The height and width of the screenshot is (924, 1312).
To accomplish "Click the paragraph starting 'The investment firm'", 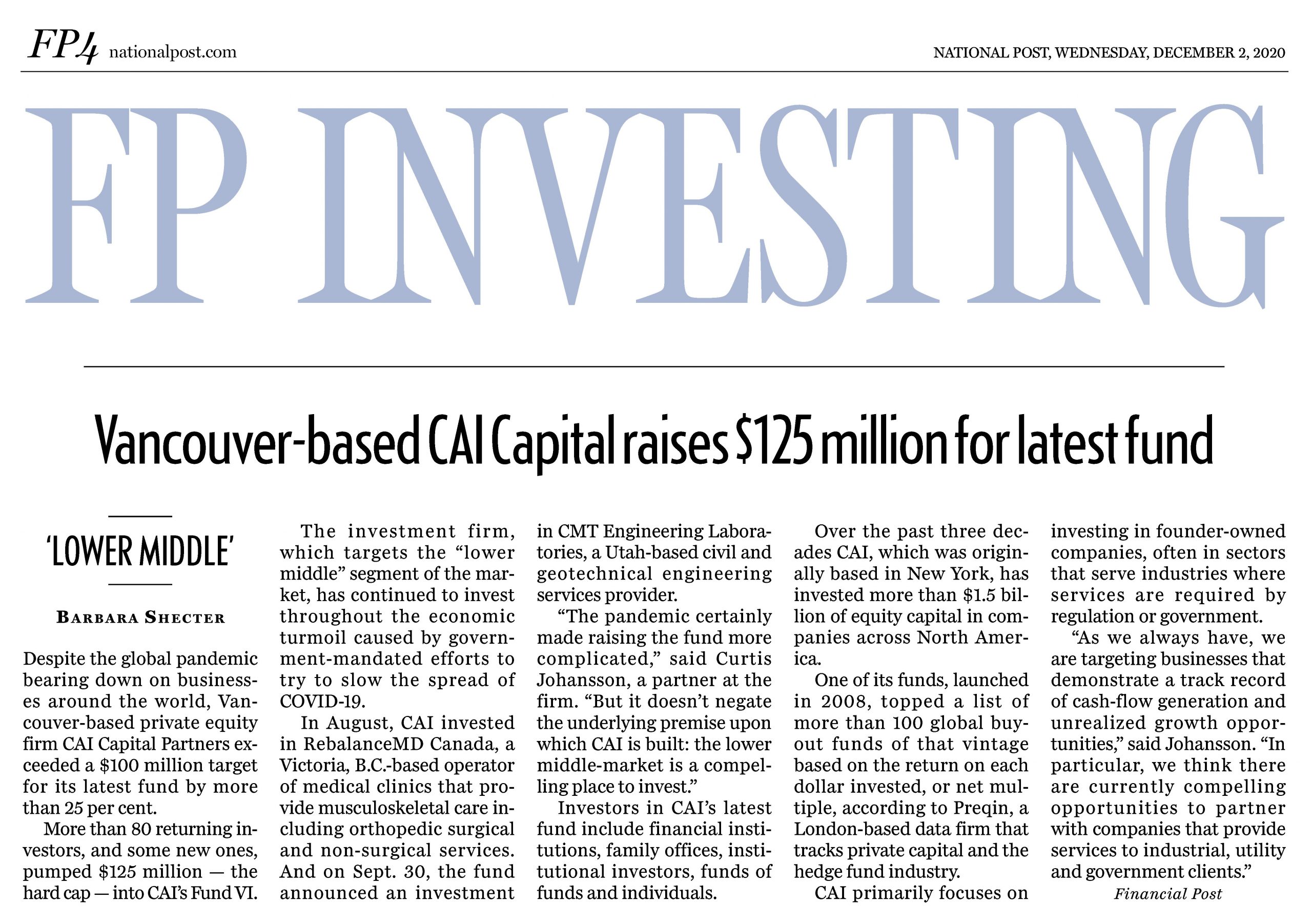I will pyautogui.click(x=397, y=616).
